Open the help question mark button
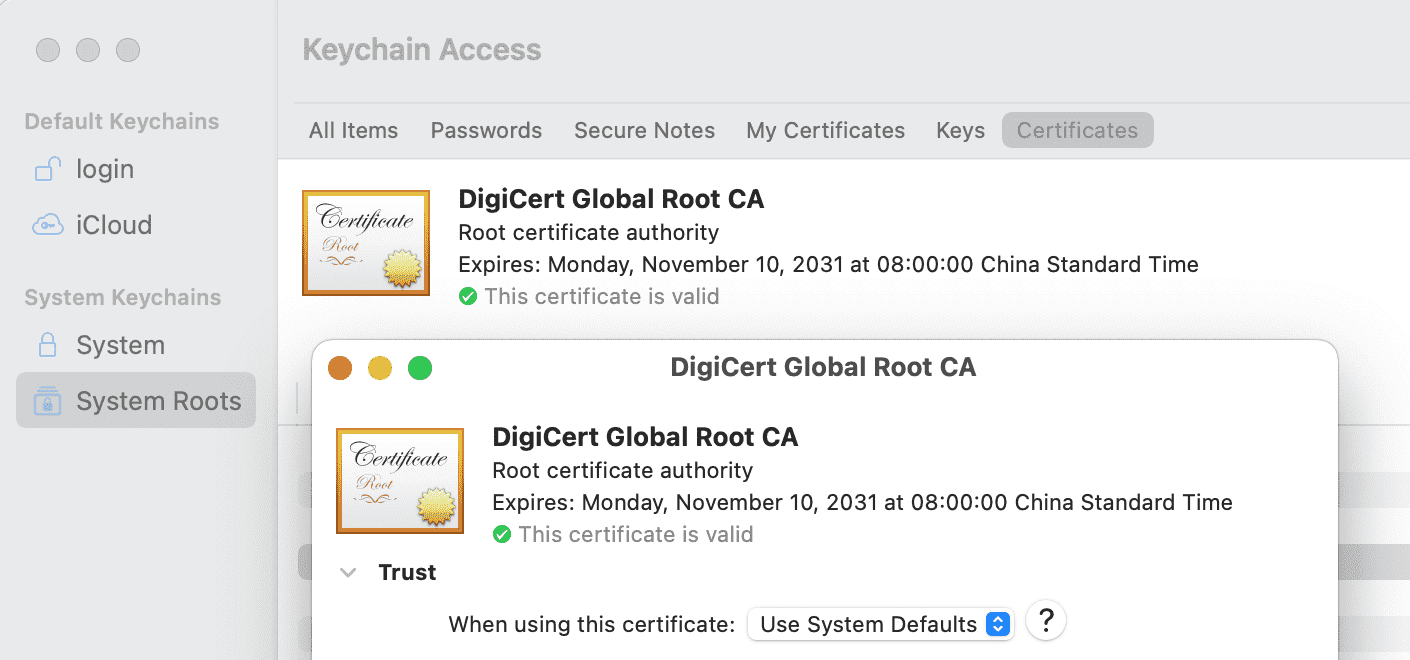Screen dimensions: 1410x660 [1046, 621]
